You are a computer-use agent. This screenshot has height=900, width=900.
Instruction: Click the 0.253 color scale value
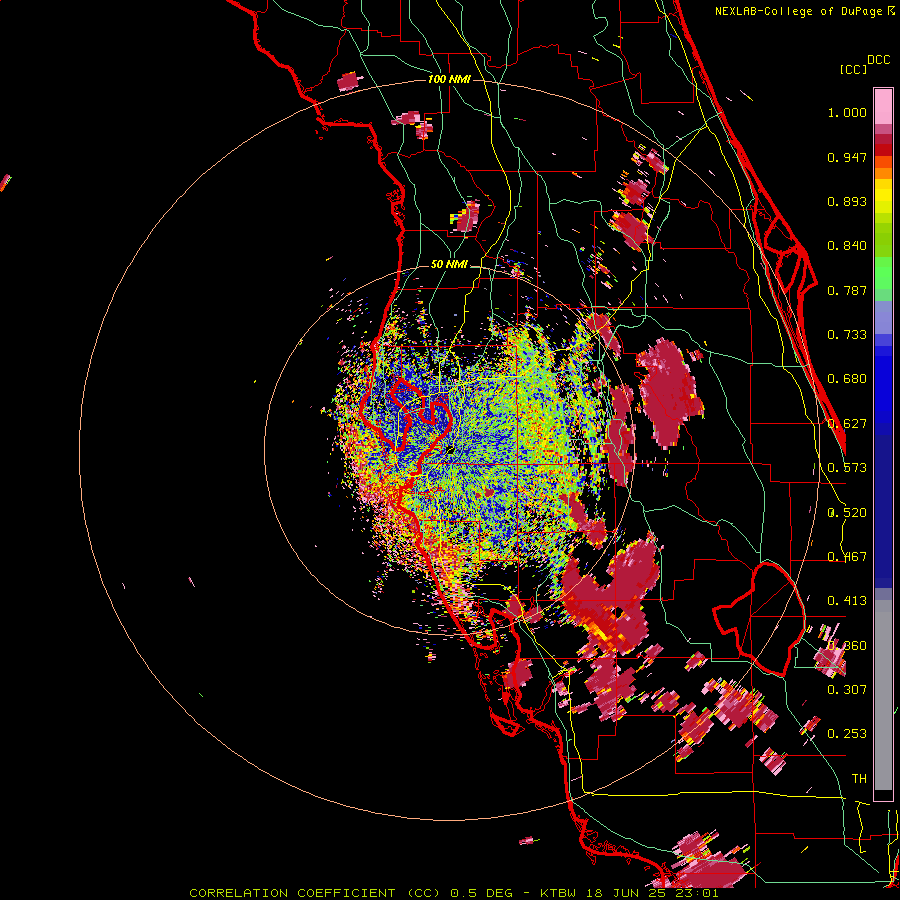tap(847, 734)
